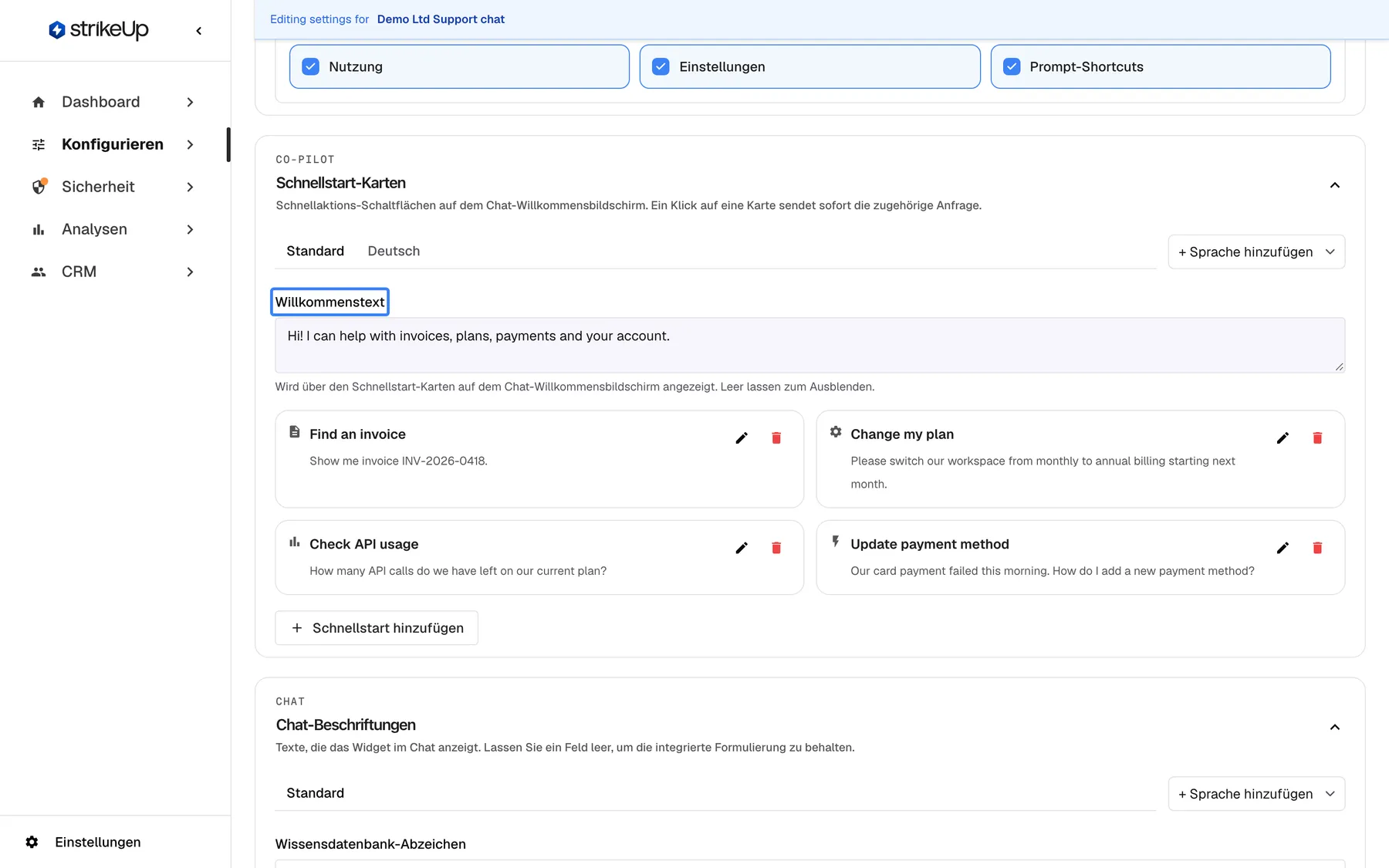Image resolution: width=1389 pixels, height=868 pixels.
Task: Select the Standard tab in Schnellstart-Karten
Action: pos(315,251)
